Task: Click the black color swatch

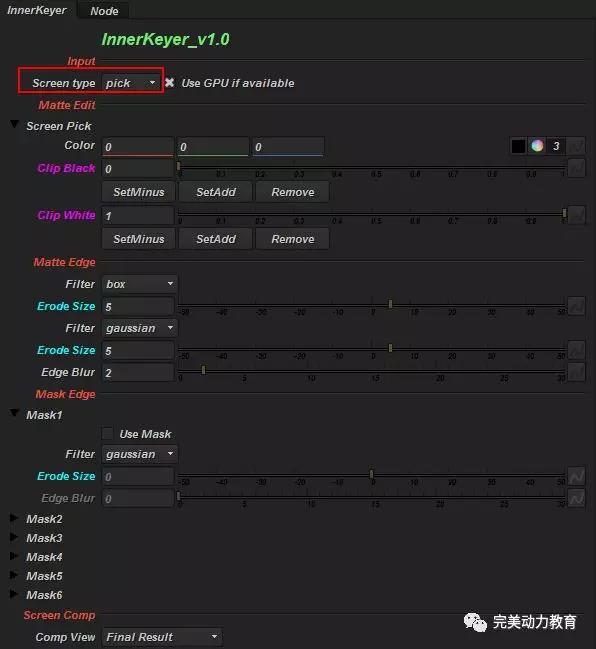Action: pyautogui.click(x=518, y=146)
